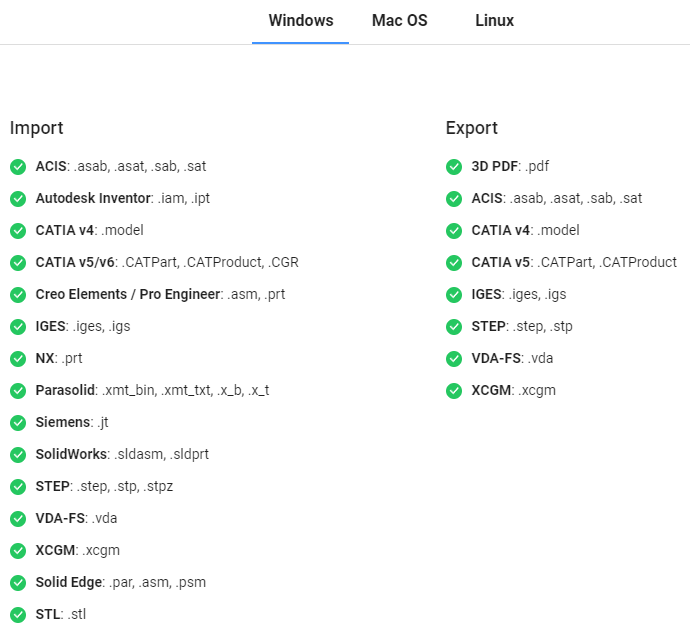Click check icon next to XCGM export
The width and height of the screenshot is (690, 632).
pyautogui.click(x=454, y=391)
